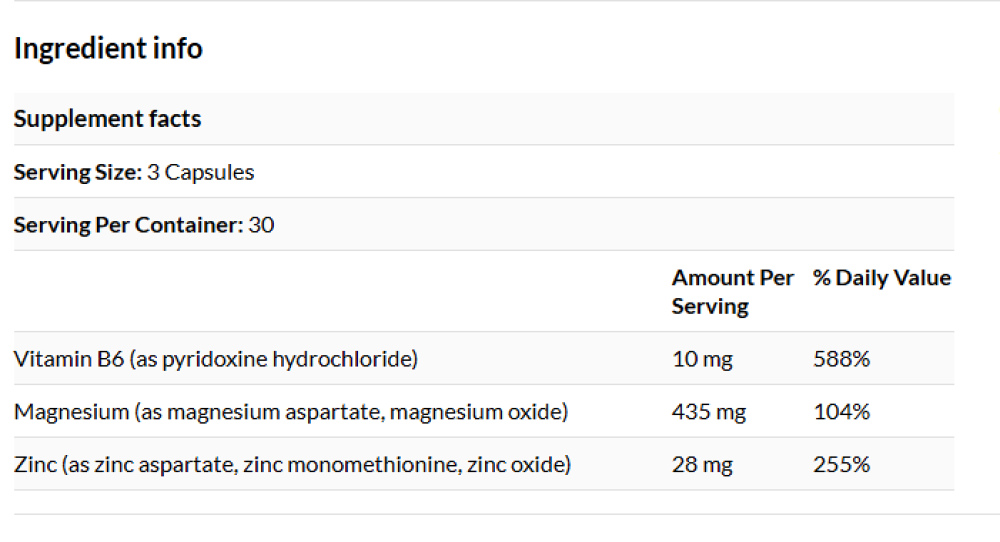Click the % Daily Value column header
Viewport: 1000px width, 542px height.
click(881, 278)
